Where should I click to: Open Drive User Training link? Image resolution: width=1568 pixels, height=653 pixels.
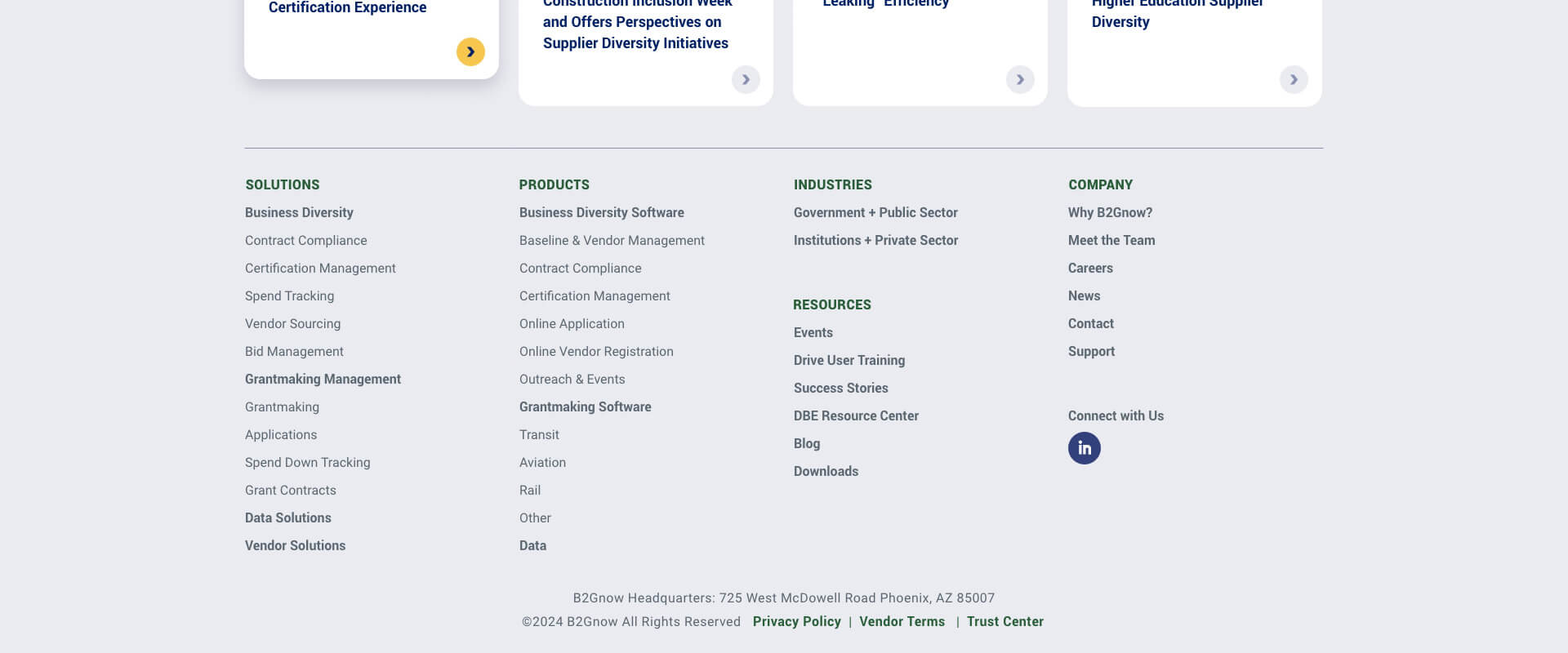click(849, 360)
